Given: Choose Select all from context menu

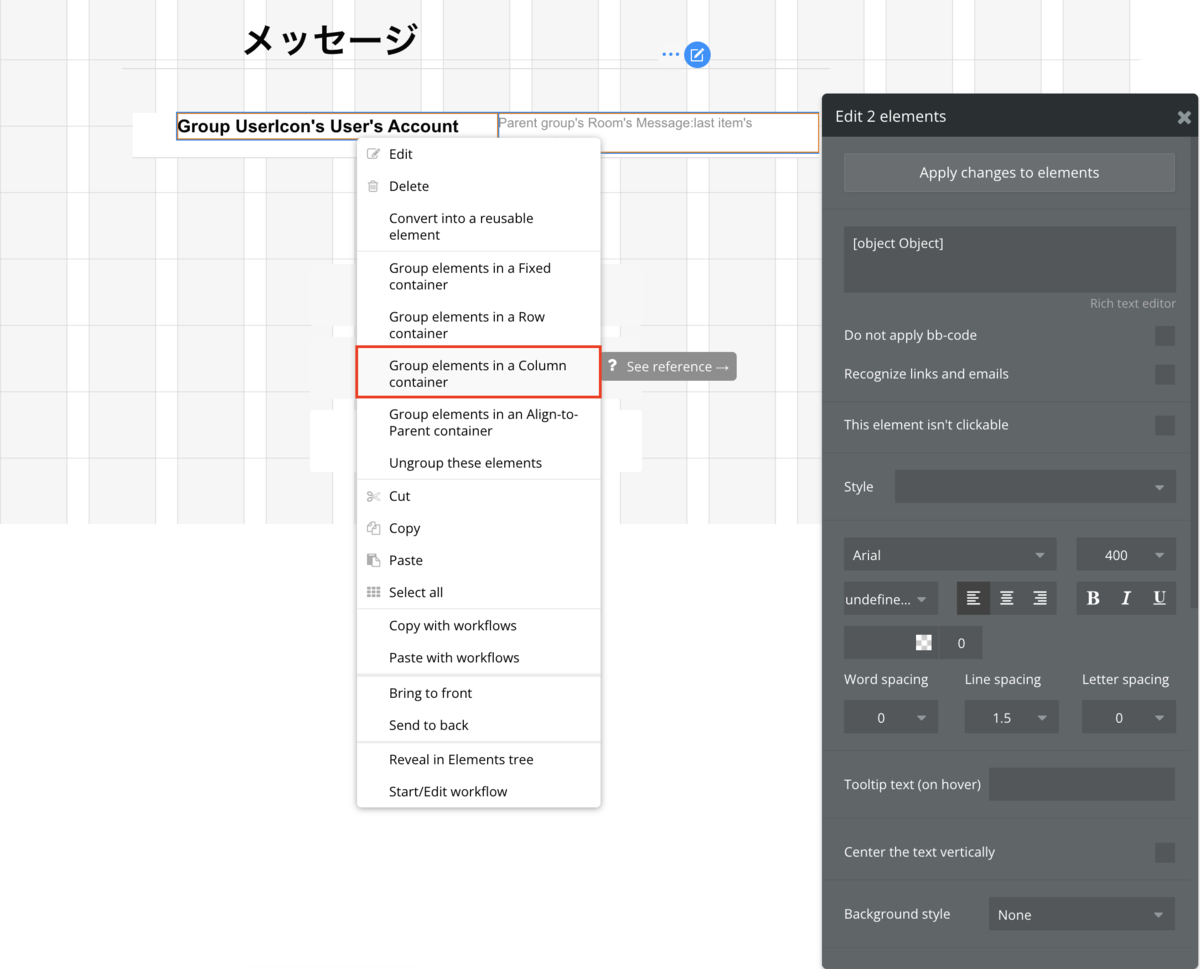Looking at the screenshot, I should 478,592.
